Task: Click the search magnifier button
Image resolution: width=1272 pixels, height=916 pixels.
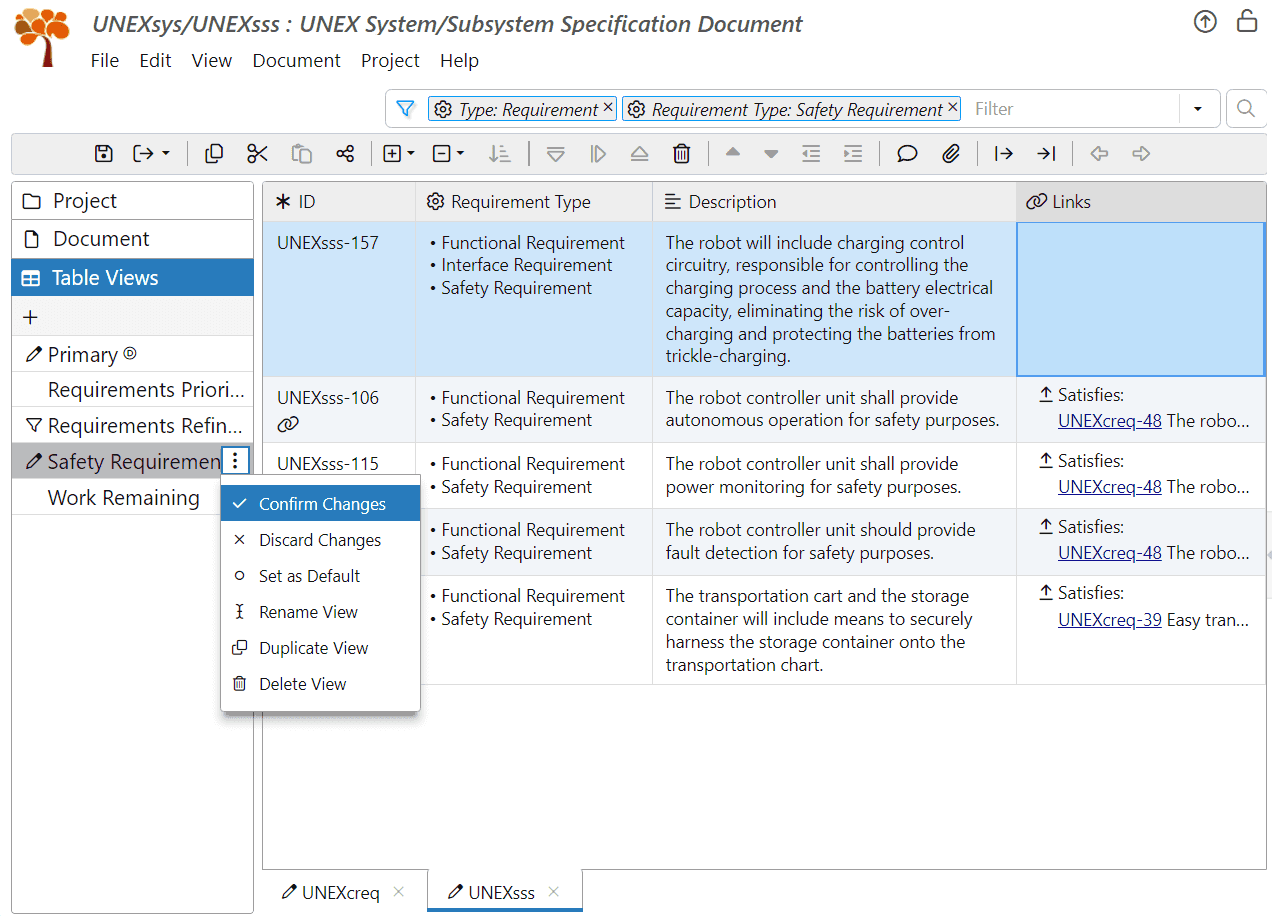Action: [x=1246, y=109]
